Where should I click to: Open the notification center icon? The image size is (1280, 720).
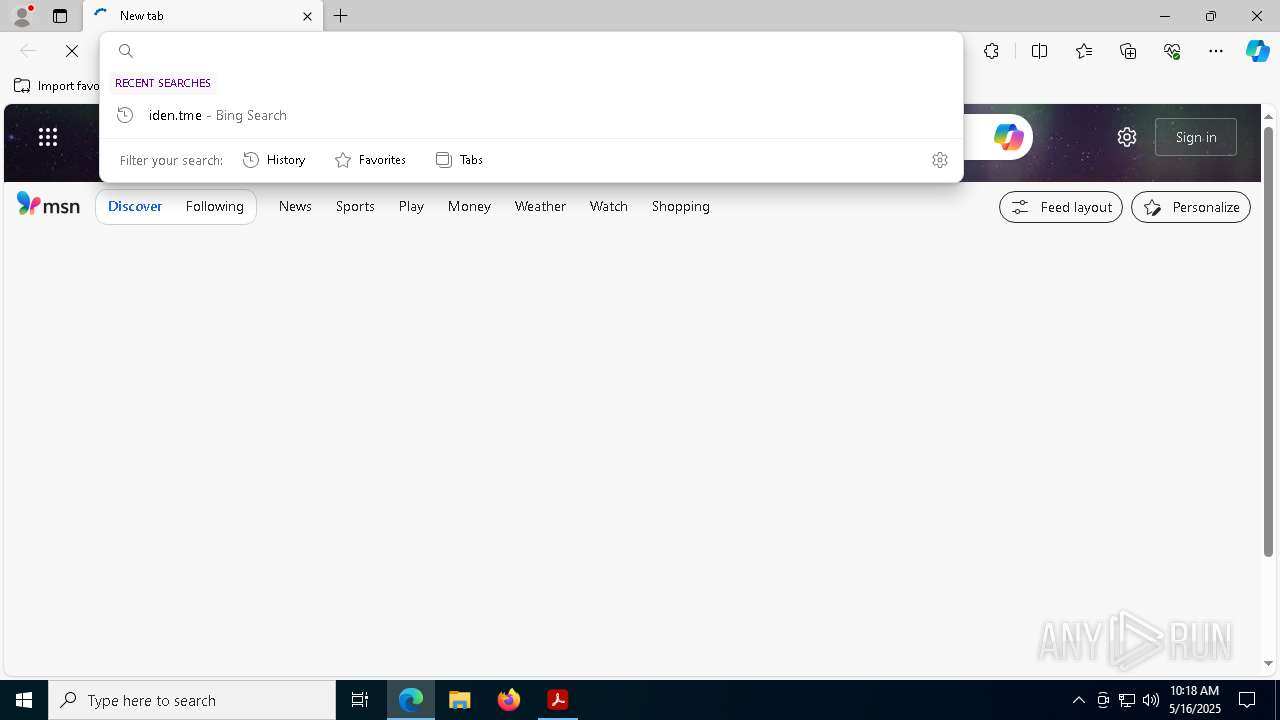point(1247,700)
